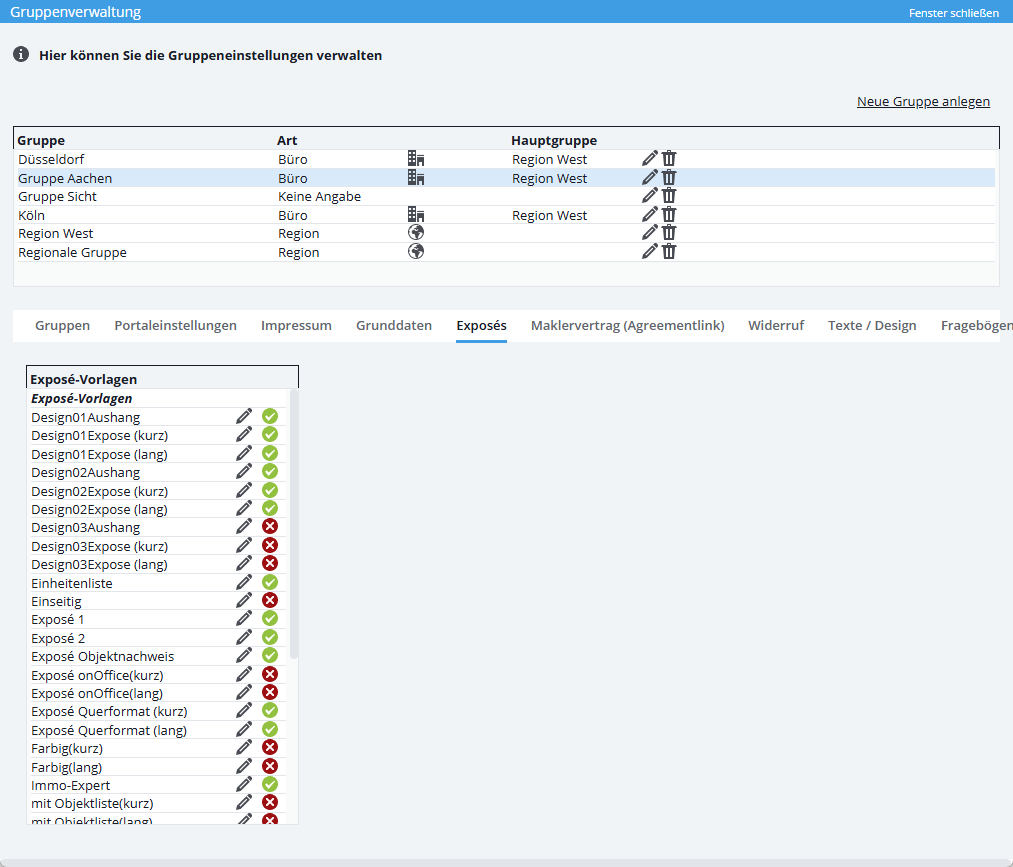Switch to the Gruppen tab
This screenshot has height=867, width=1013.
click(x=63, y=326)
